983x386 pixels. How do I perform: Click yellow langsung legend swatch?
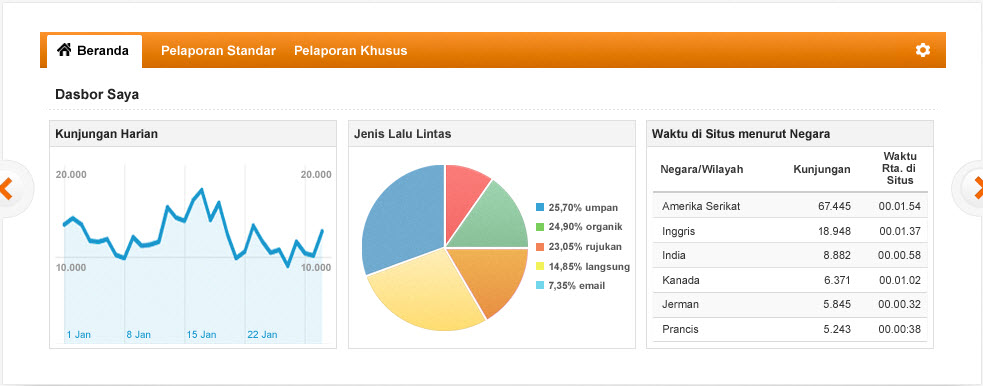540,266
